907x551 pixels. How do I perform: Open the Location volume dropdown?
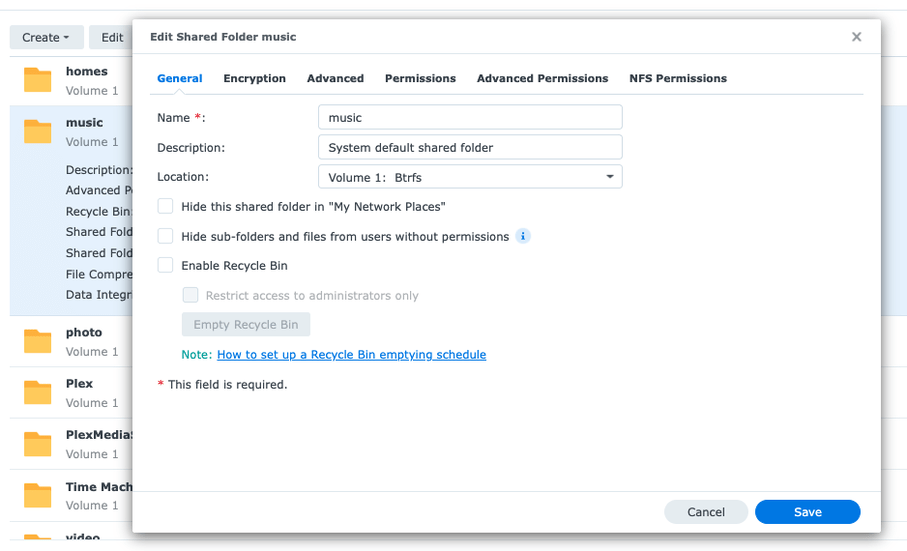pos(470,177)
